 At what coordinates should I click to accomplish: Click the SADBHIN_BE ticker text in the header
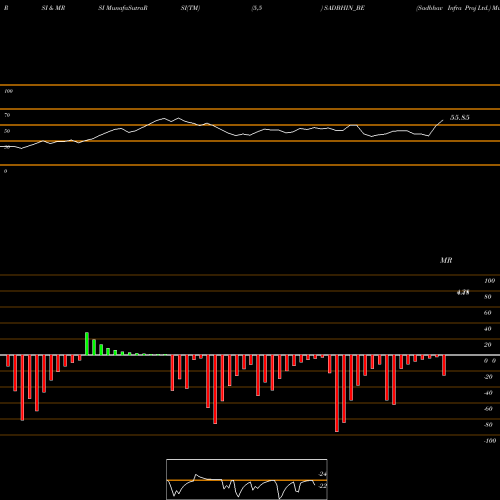tap(344, 8)
